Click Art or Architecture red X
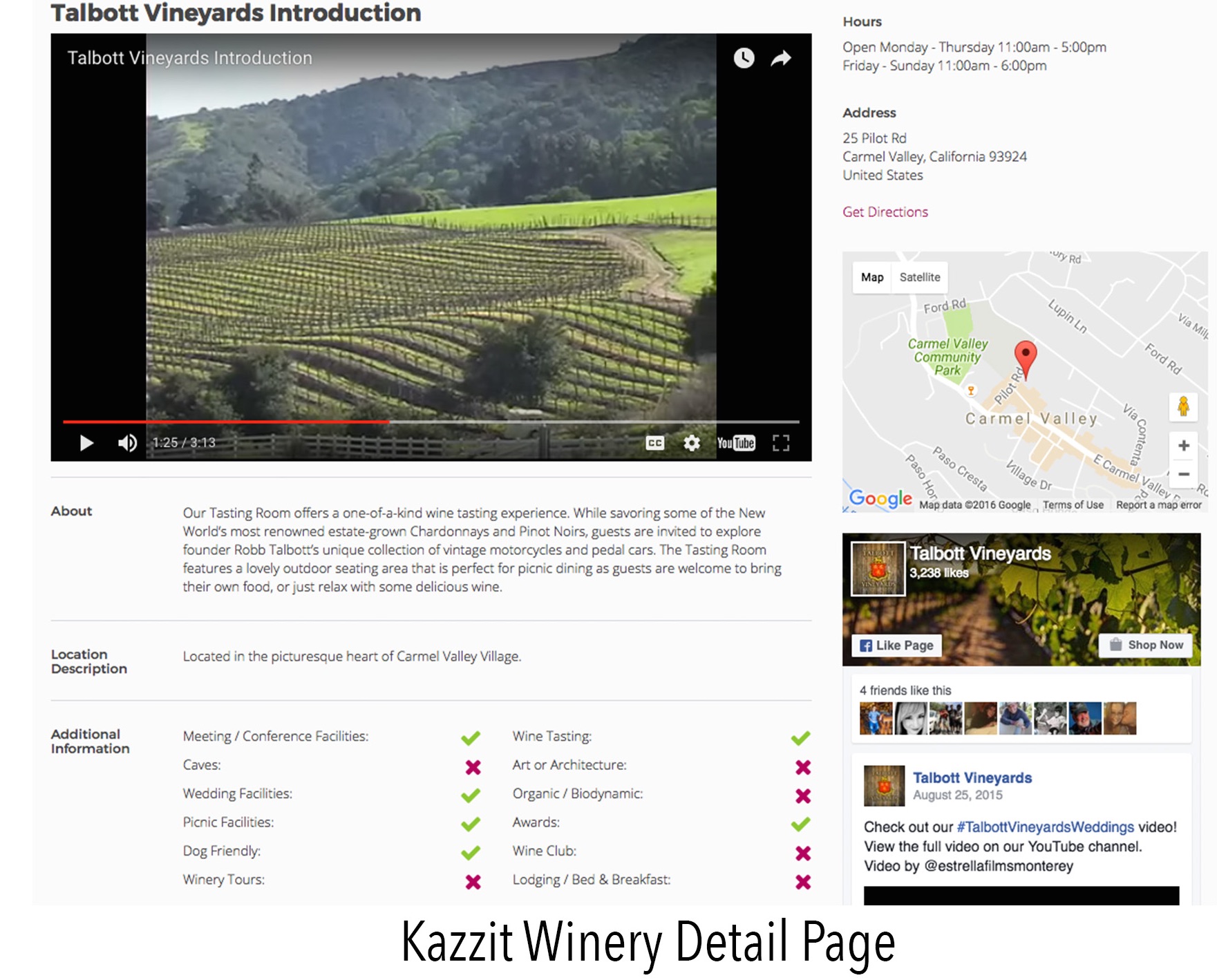This screenshot has height=980, width=1217. pyautogui.click(x=802, y=767)
